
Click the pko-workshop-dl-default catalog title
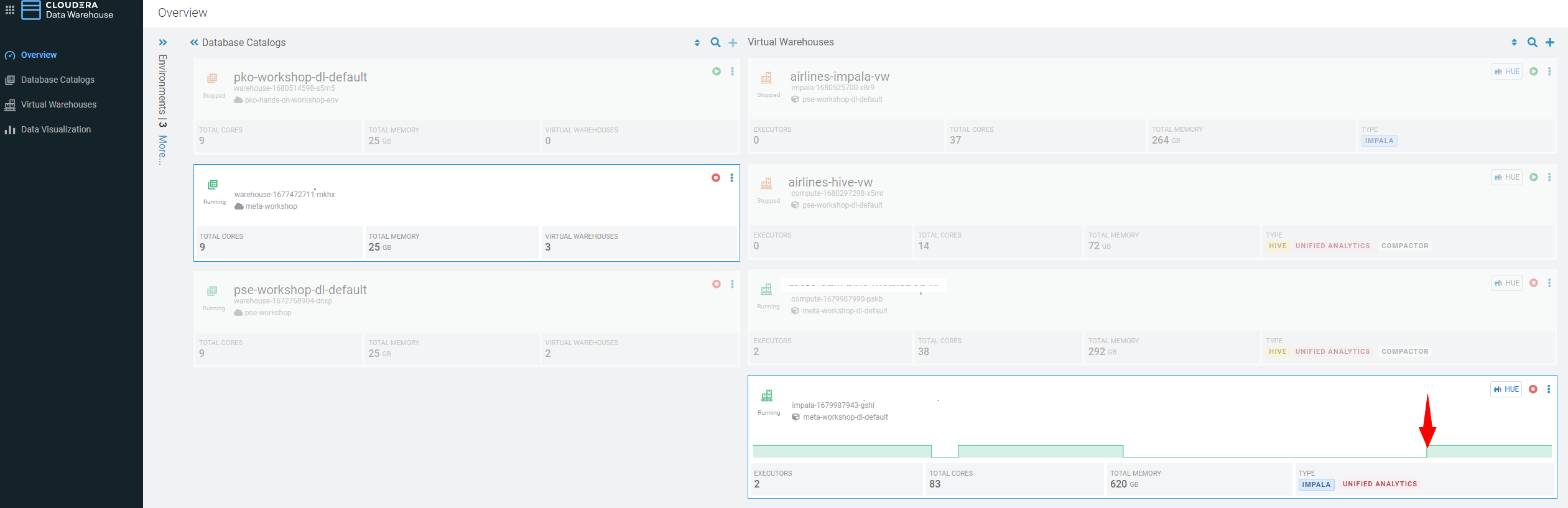pos(300,77)
